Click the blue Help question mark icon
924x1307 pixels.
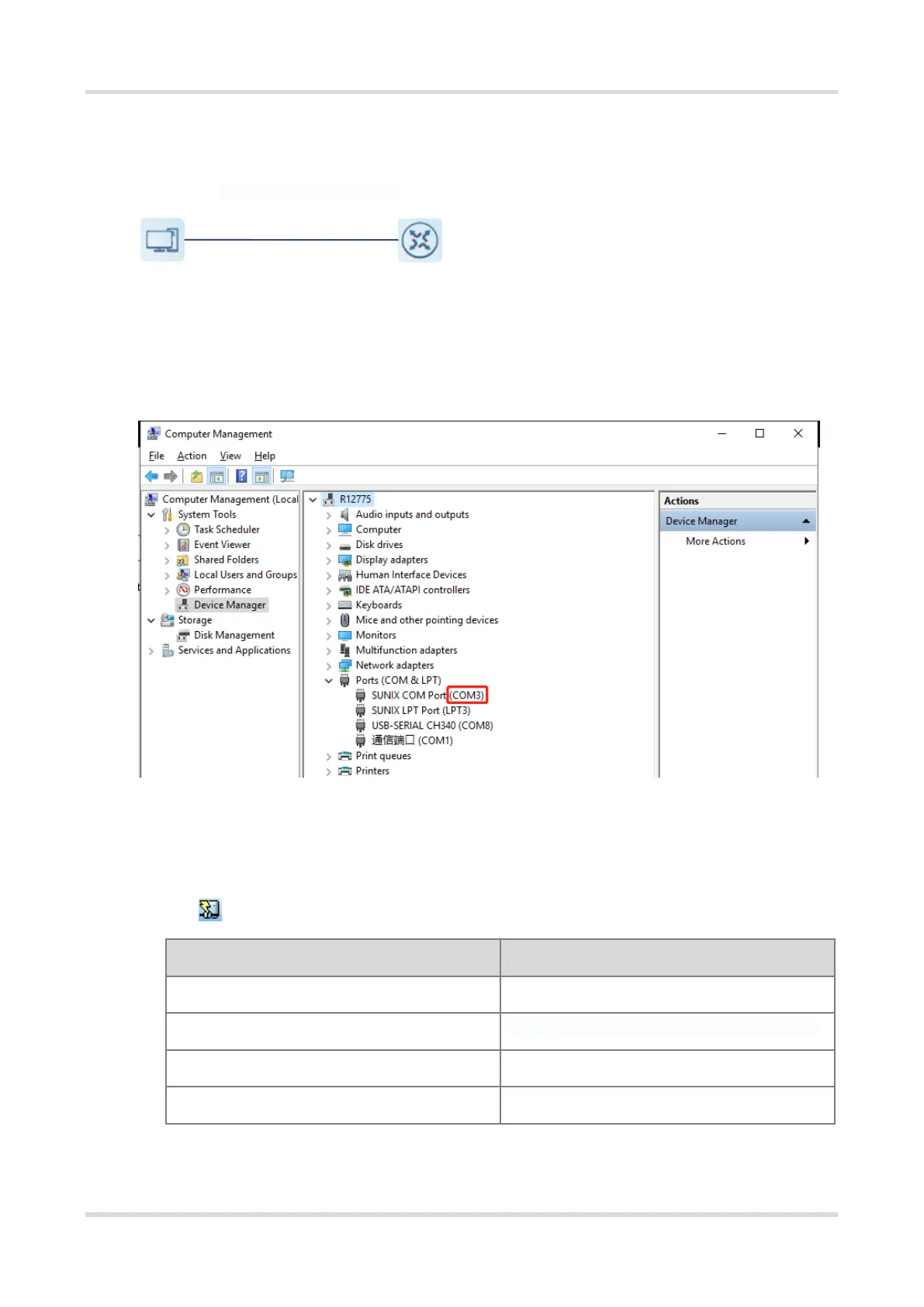click(242, 477)
